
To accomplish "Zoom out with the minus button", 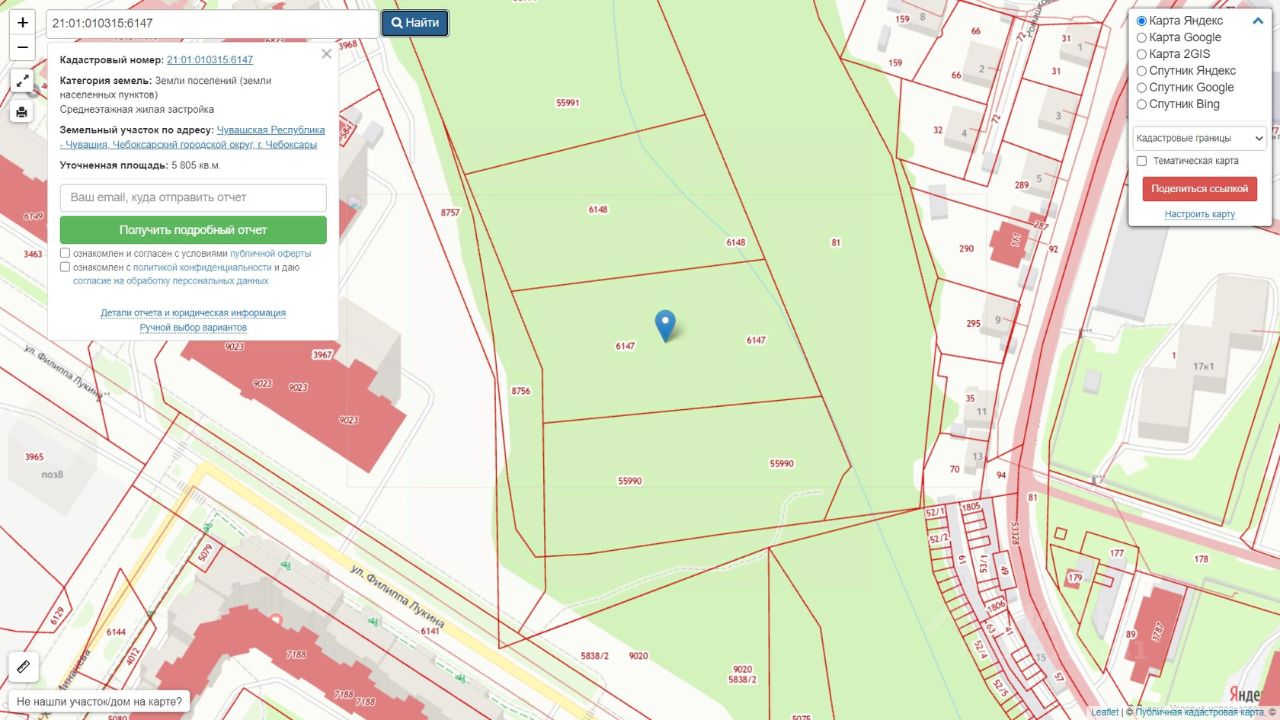I will [x=22, y=47].
